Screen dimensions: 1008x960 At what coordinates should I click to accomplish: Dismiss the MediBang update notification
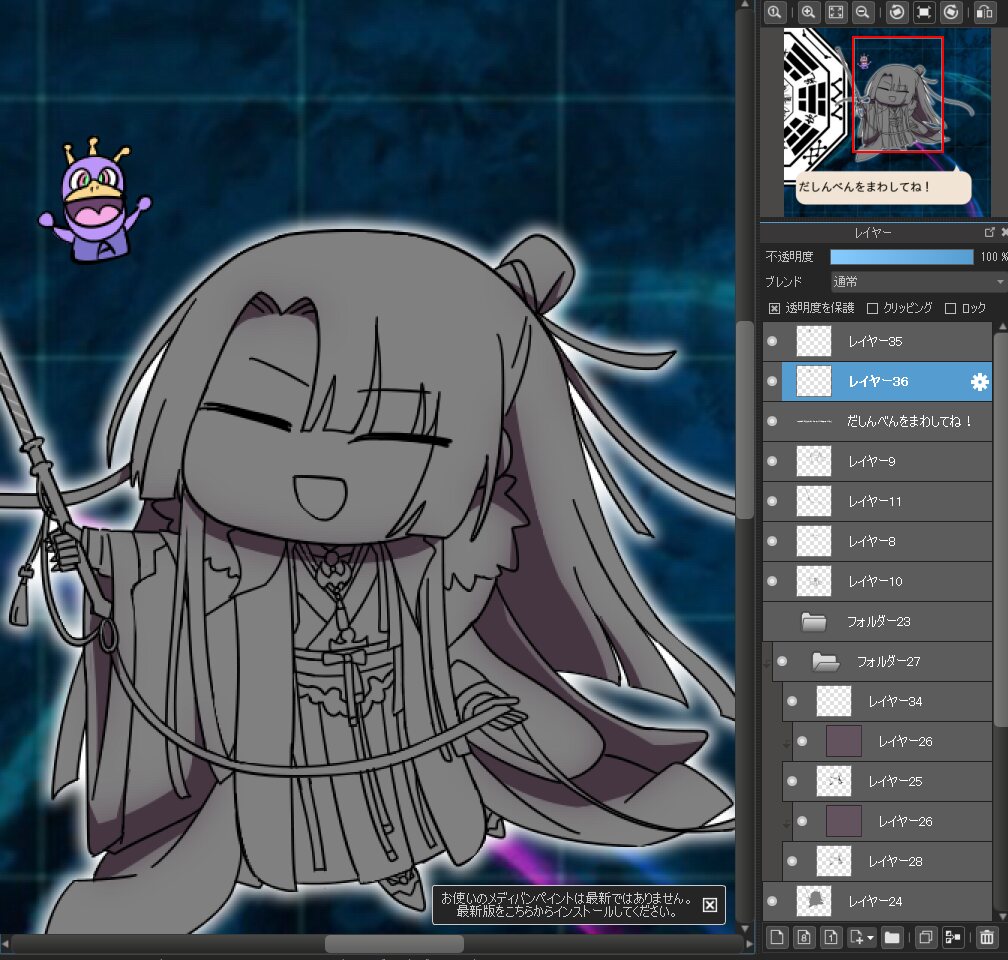click(710, 905)
